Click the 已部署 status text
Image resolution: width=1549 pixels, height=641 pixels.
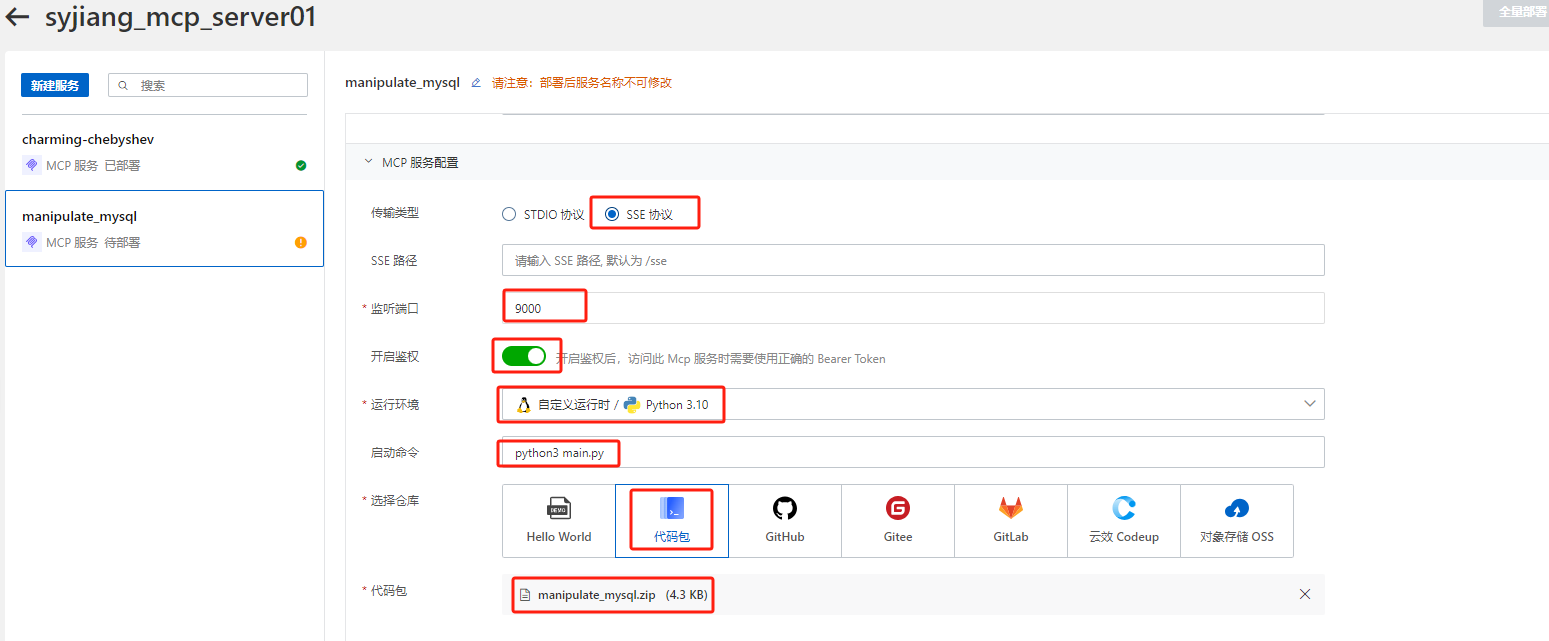122,166
